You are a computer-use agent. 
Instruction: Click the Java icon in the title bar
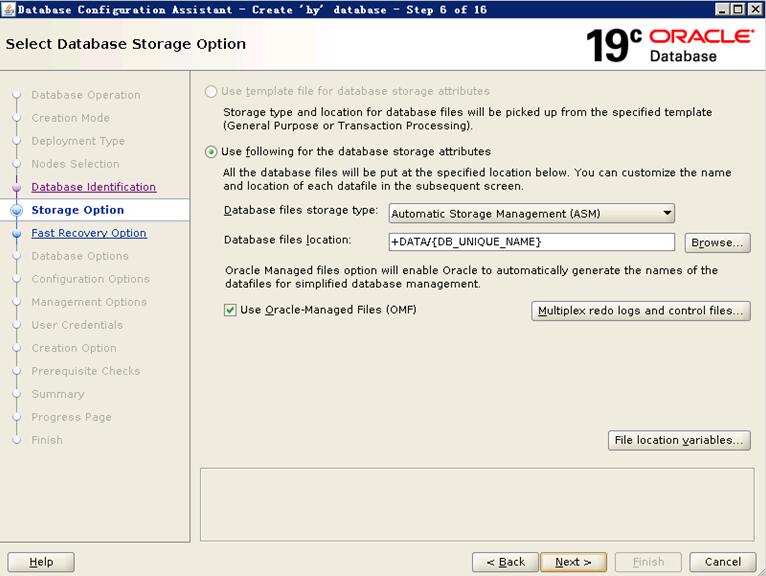[8, 9]
